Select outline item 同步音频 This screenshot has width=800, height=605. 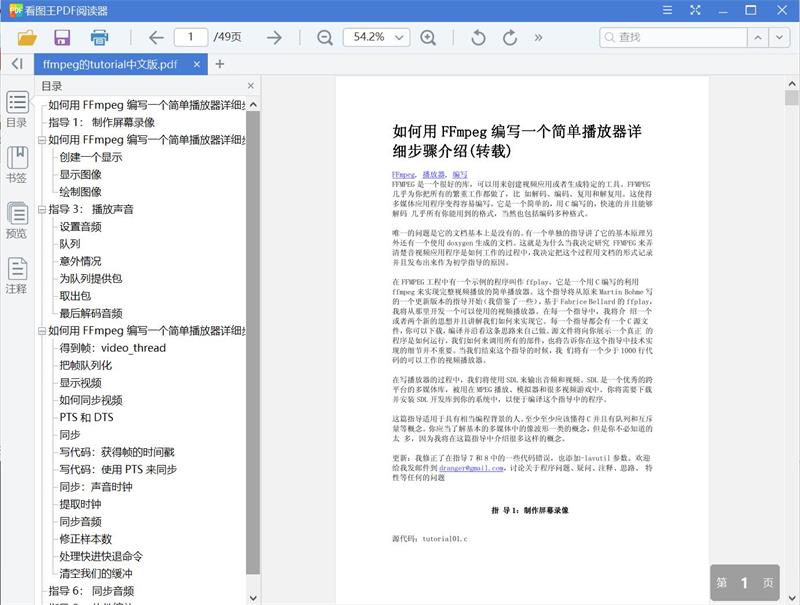pos(81,521)
